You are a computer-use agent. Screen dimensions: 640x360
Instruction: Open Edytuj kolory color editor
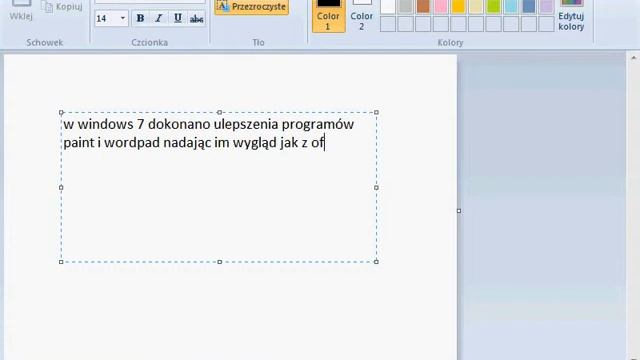[x=571, y=16]
